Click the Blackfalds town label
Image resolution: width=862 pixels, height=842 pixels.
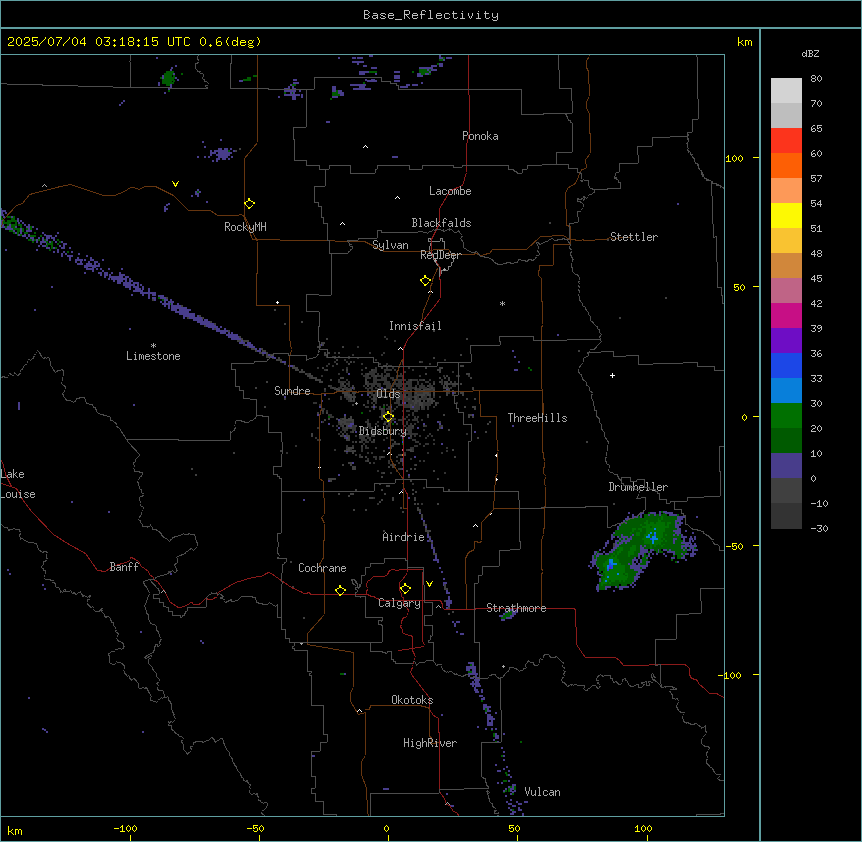(x=441, y=223)
